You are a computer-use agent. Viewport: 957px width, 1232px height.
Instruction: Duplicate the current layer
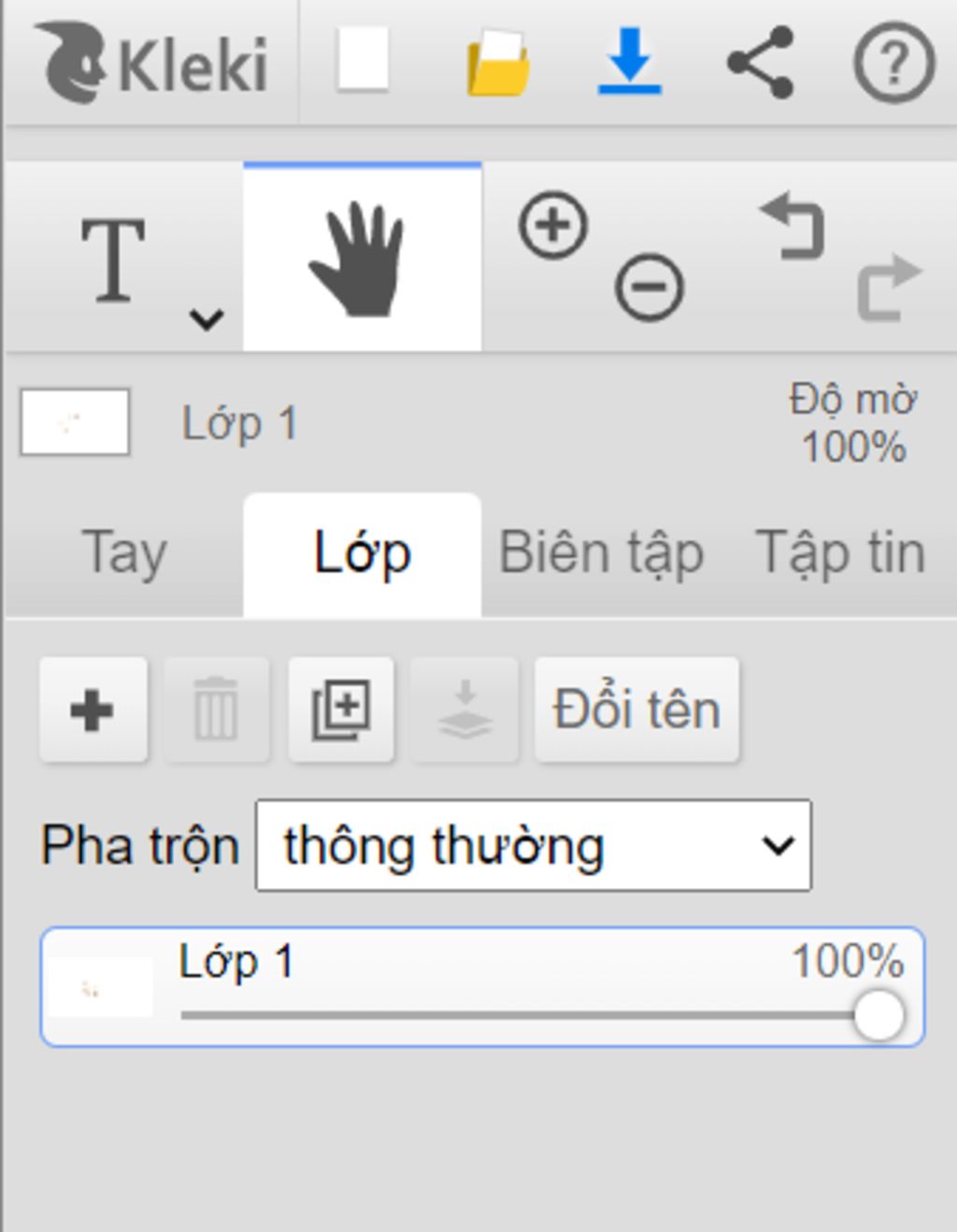(341, 709)
